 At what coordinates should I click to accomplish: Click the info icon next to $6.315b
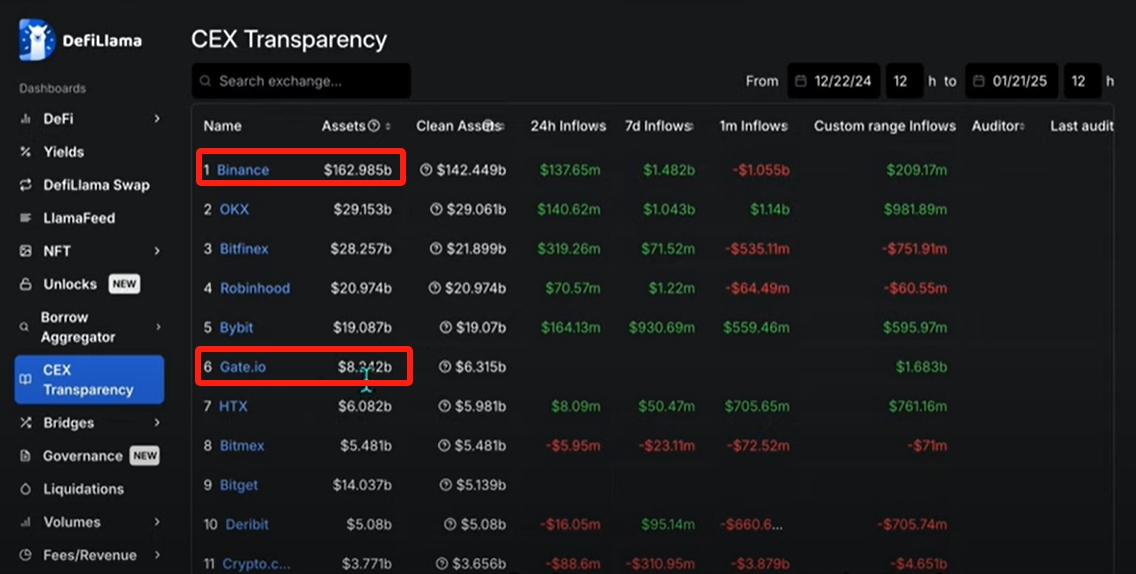pos(445,367)
